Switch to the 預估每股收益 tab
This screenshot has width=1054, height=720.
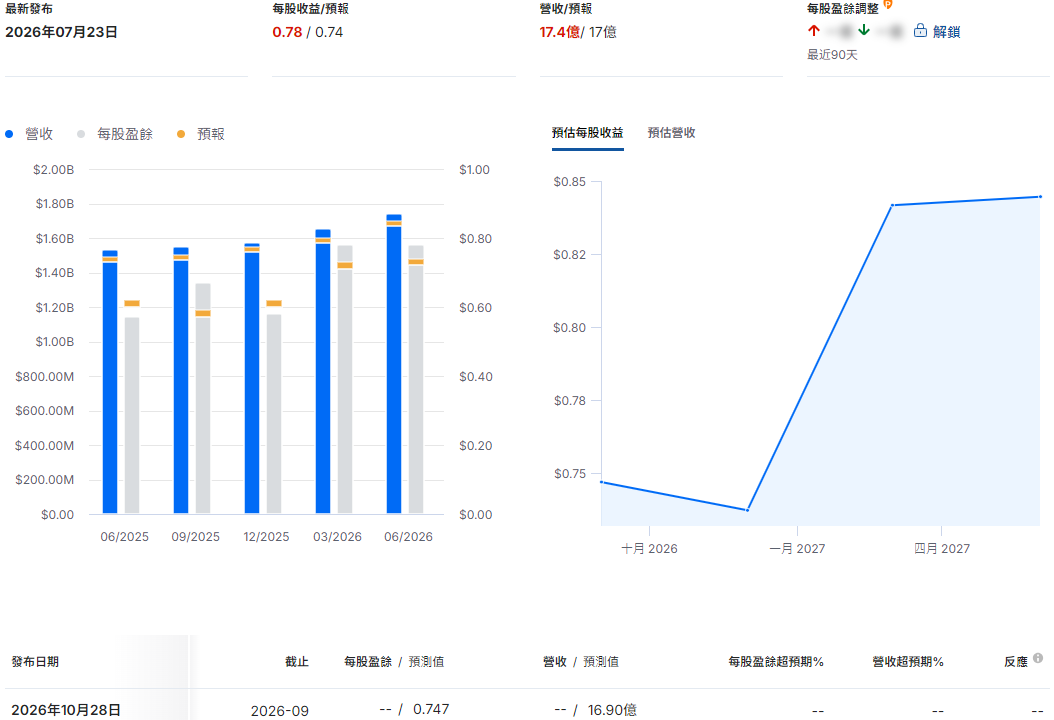point(587,132)
